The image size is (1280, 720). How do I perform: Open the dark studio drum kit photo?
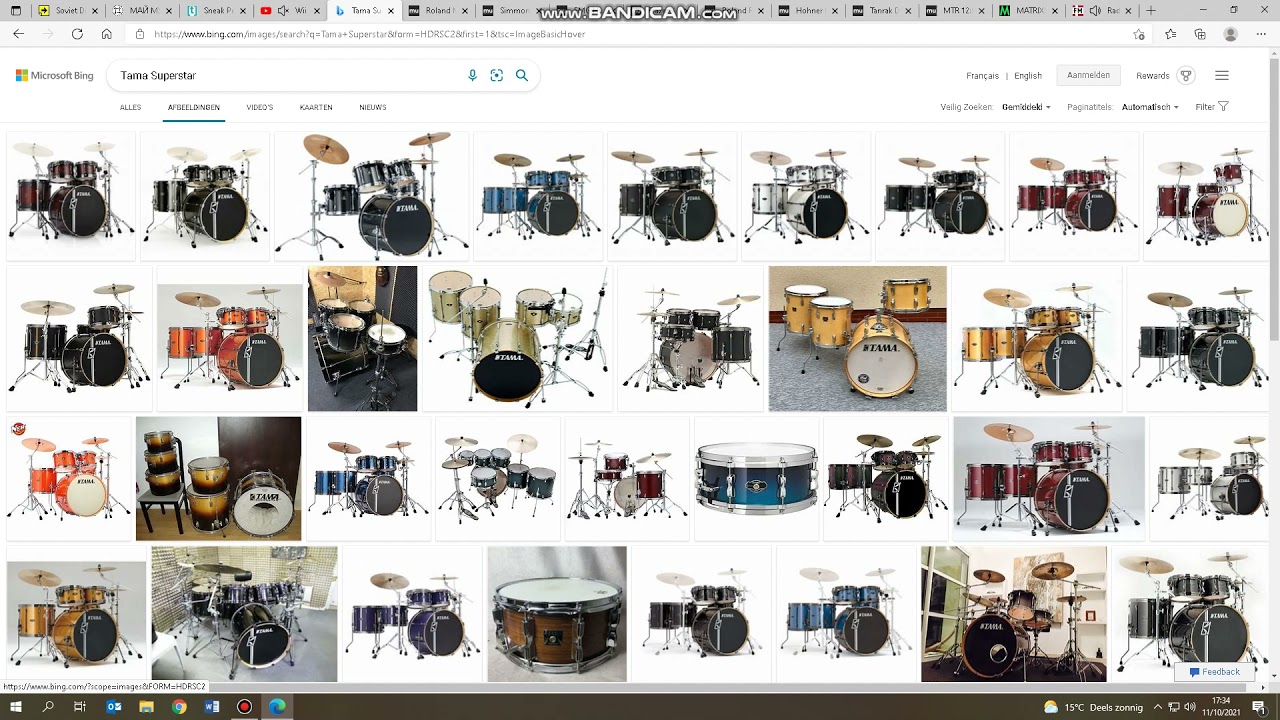362,338
